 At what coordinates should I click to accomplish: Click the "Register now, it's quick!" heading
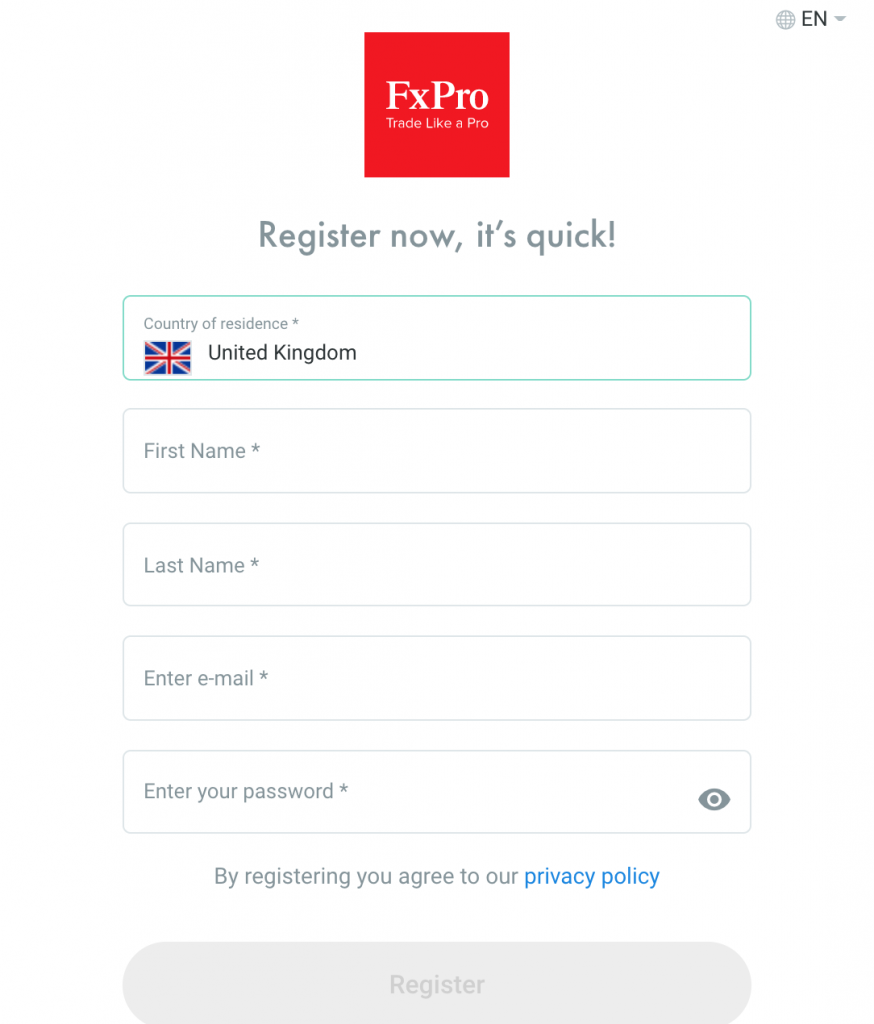click(x=436, y=236)
